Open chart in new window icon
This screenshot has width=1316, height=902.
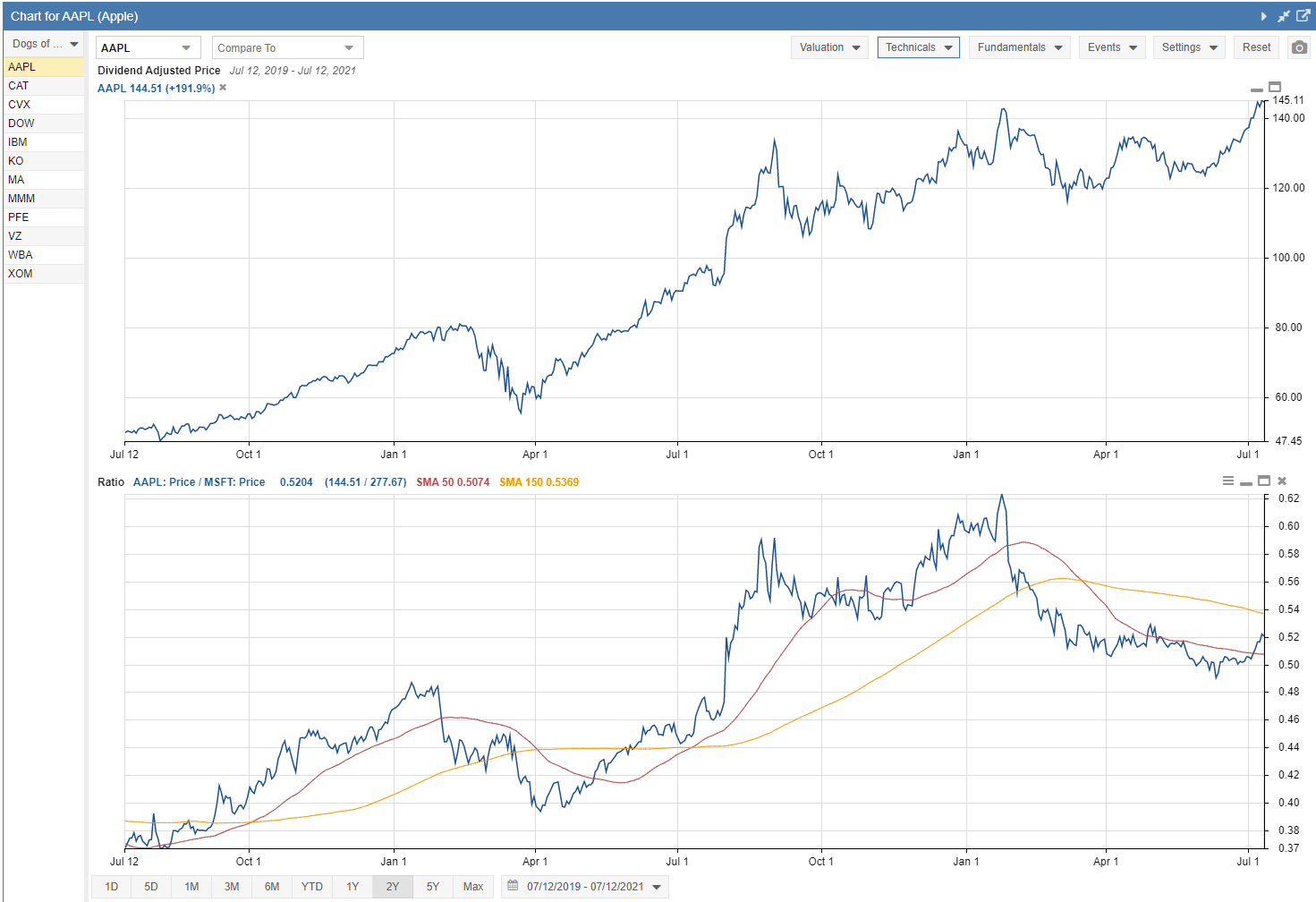1303,16
